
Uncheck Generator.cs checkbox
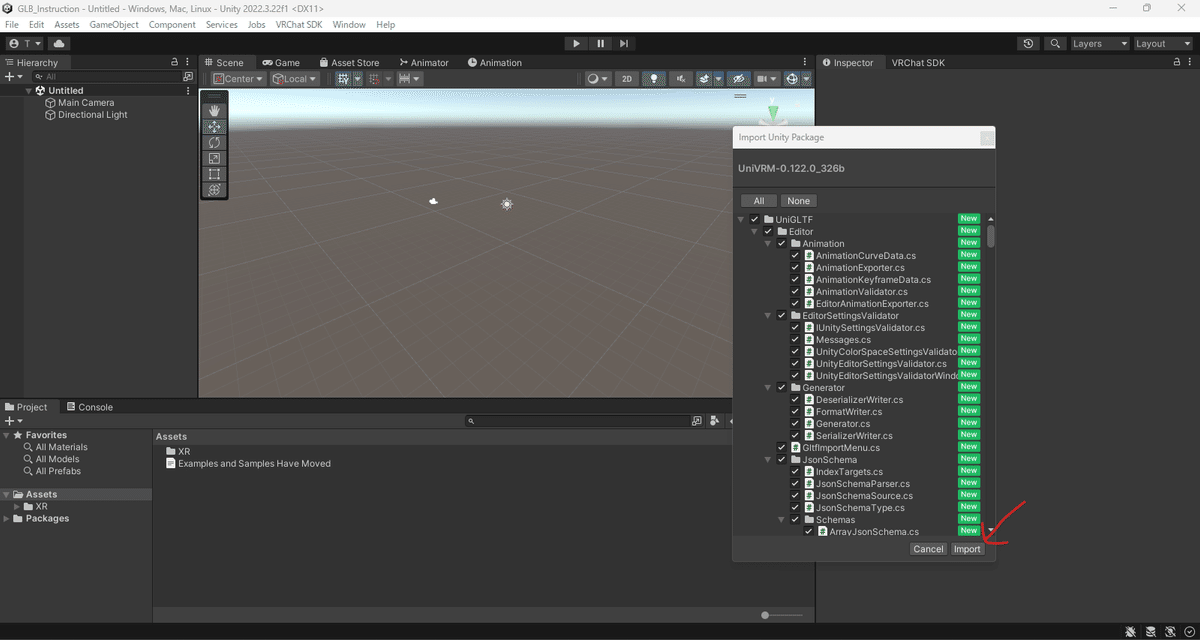click(795, 424)
